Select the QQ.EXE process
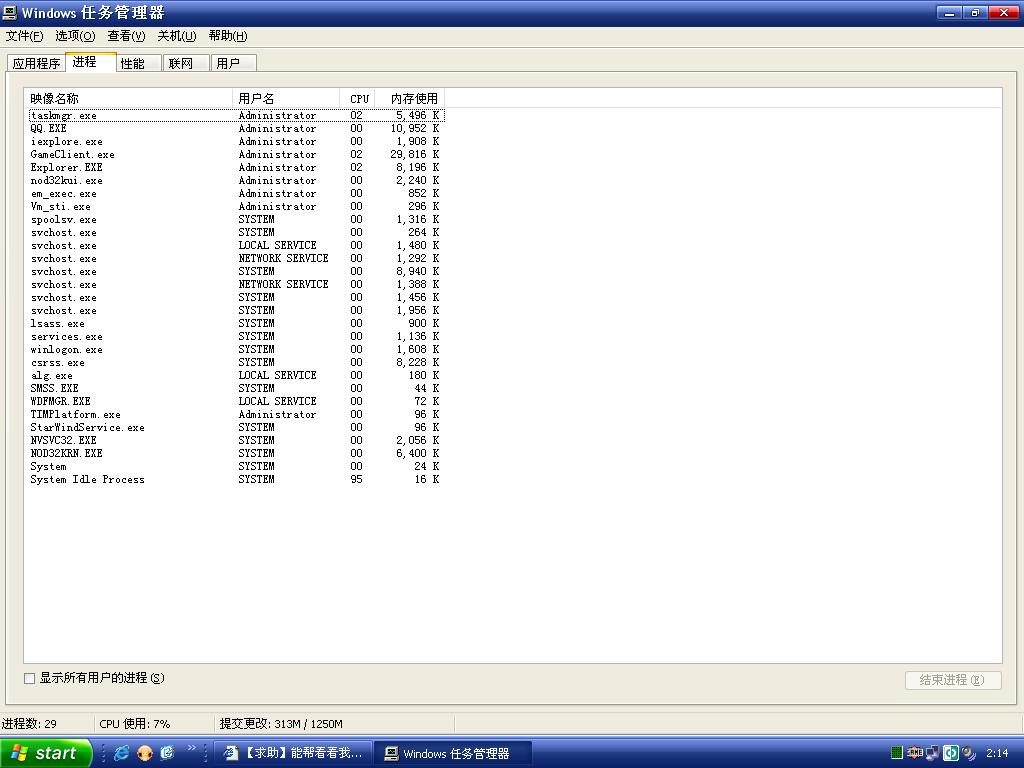This screenshot has width=1024, height=768. pyautogui.click(x=236, y=129)
